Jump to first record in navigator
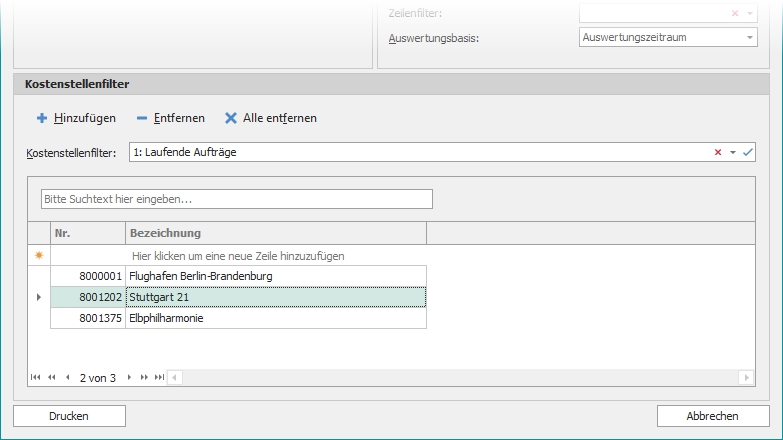This screenshot has width=783, height=440. [36, 377]
